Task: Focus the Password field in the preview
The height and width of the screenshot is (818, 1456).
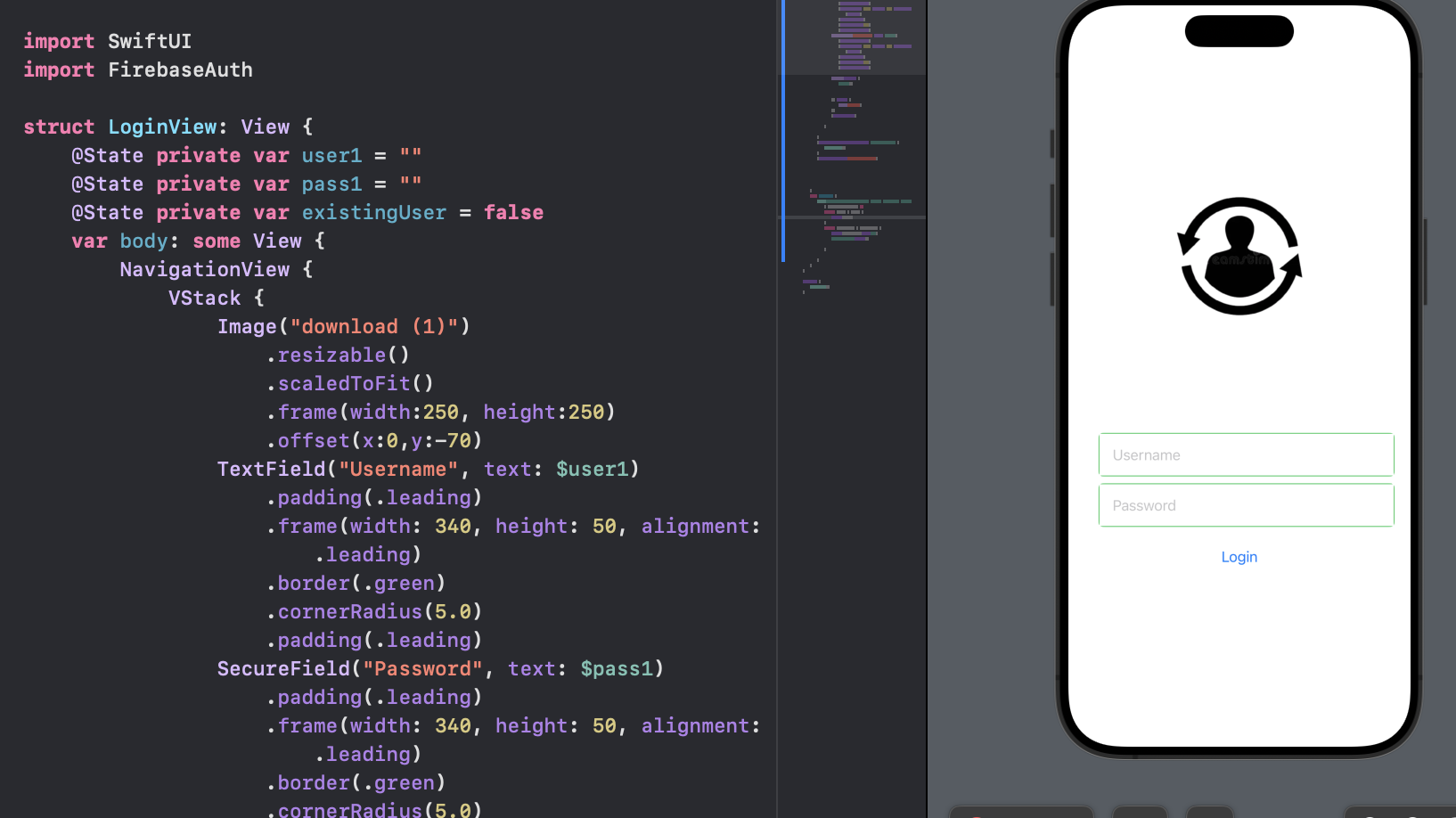Action: (1246, 505)
